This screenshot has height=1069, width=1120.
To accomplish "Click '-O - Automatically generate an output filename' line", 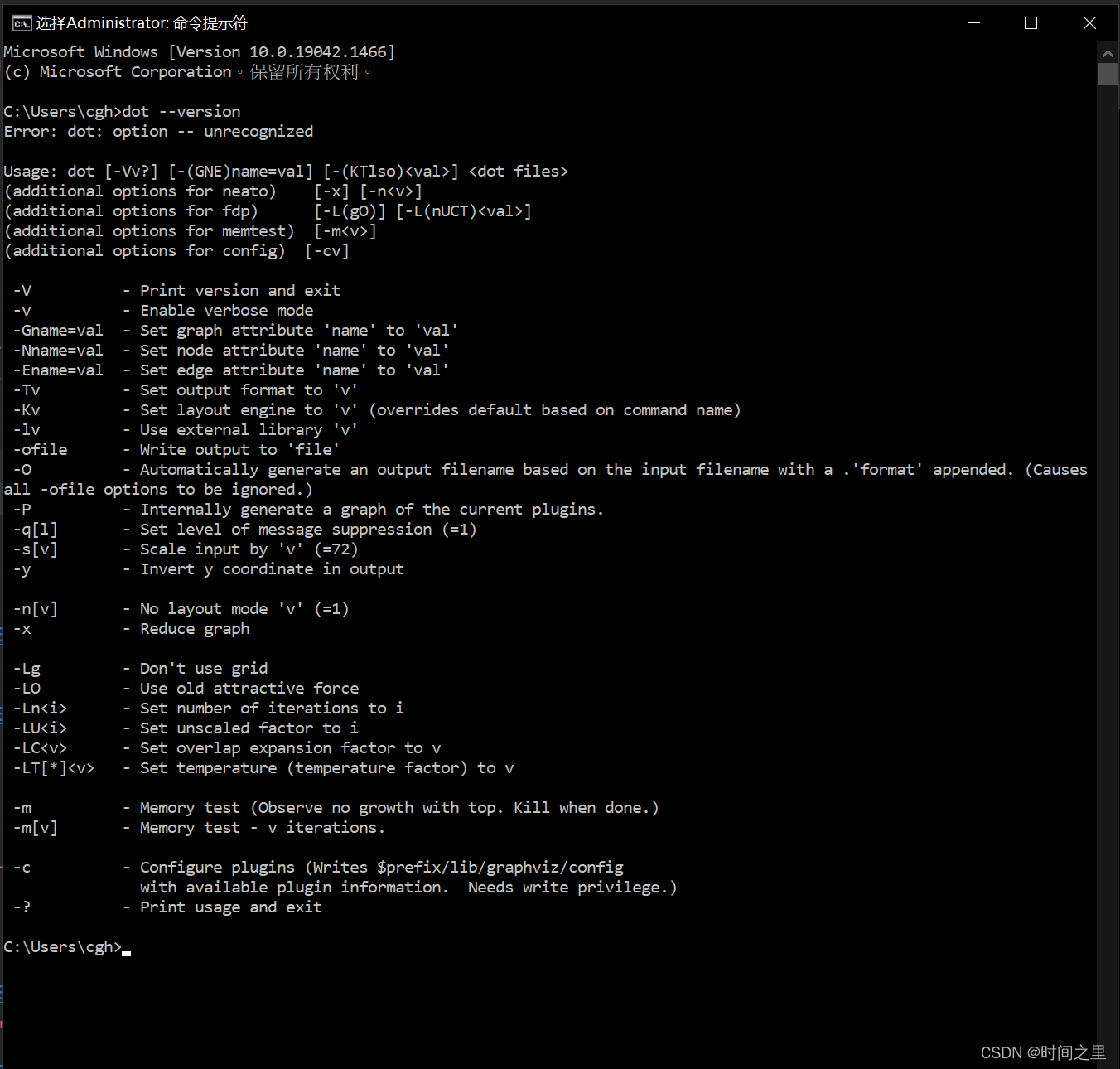I will [550, 470].
